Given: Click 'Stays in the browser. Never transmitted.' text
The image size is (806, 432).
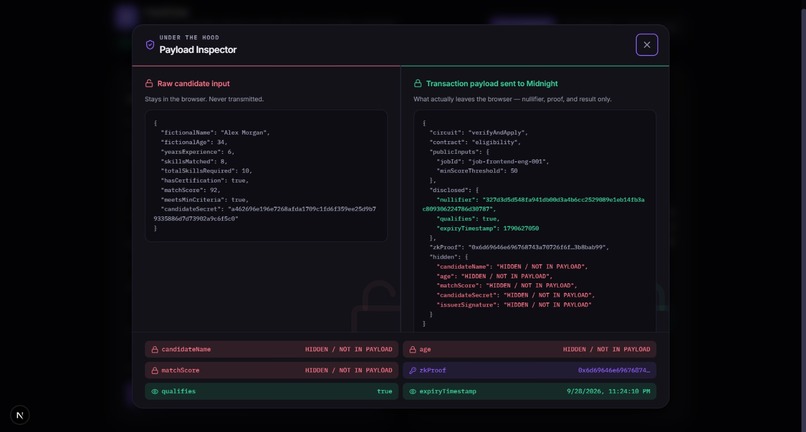Looking at the screenshot, I should tap(204, 99).
